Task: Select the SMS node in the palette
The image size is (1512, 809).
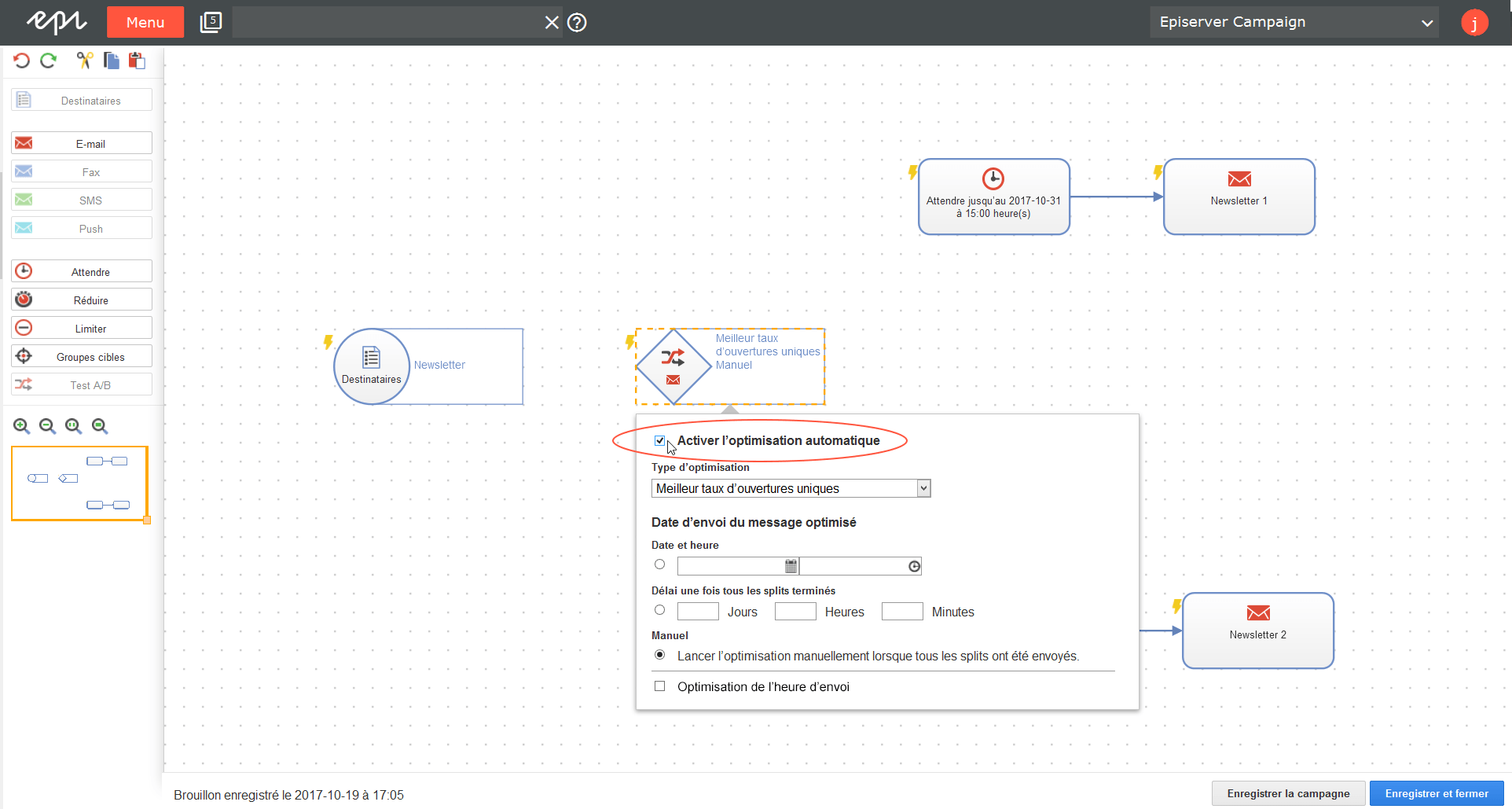Action: tap(82, 200)
